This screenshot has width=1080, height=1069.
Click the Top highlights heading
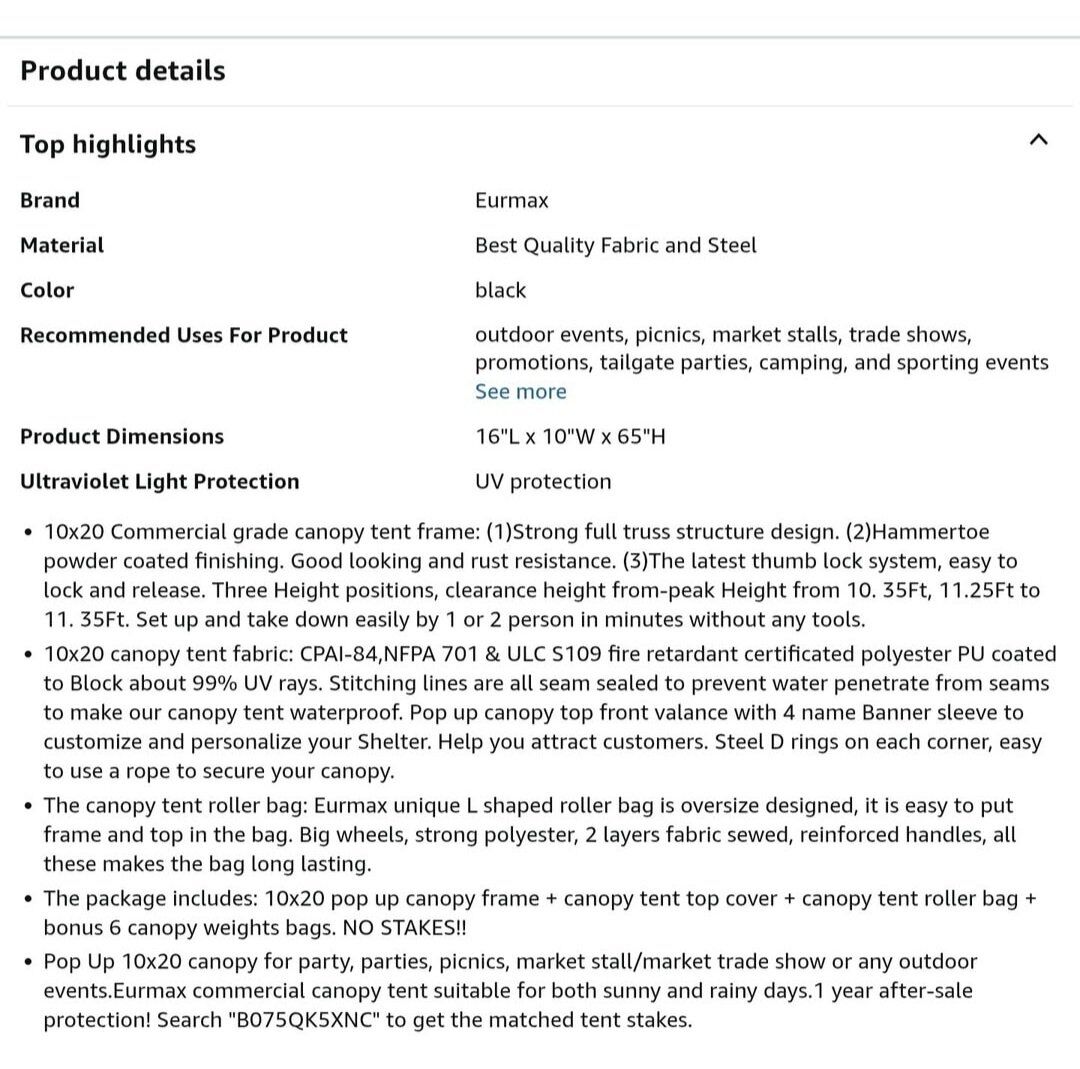tap(108, 144)
